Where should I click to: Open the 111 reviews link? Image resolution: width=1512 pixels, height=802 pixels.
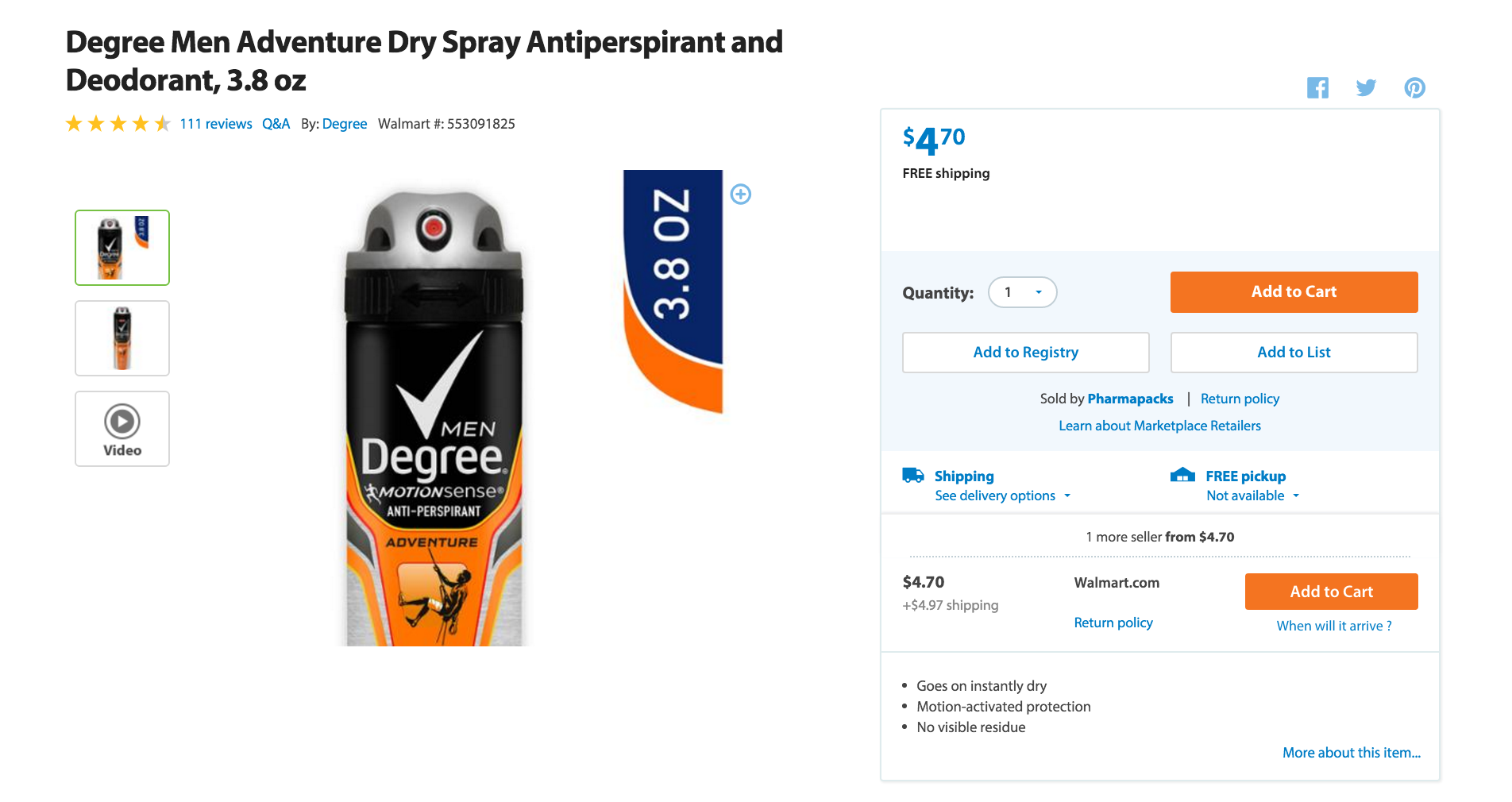click(x=216, y=124)
